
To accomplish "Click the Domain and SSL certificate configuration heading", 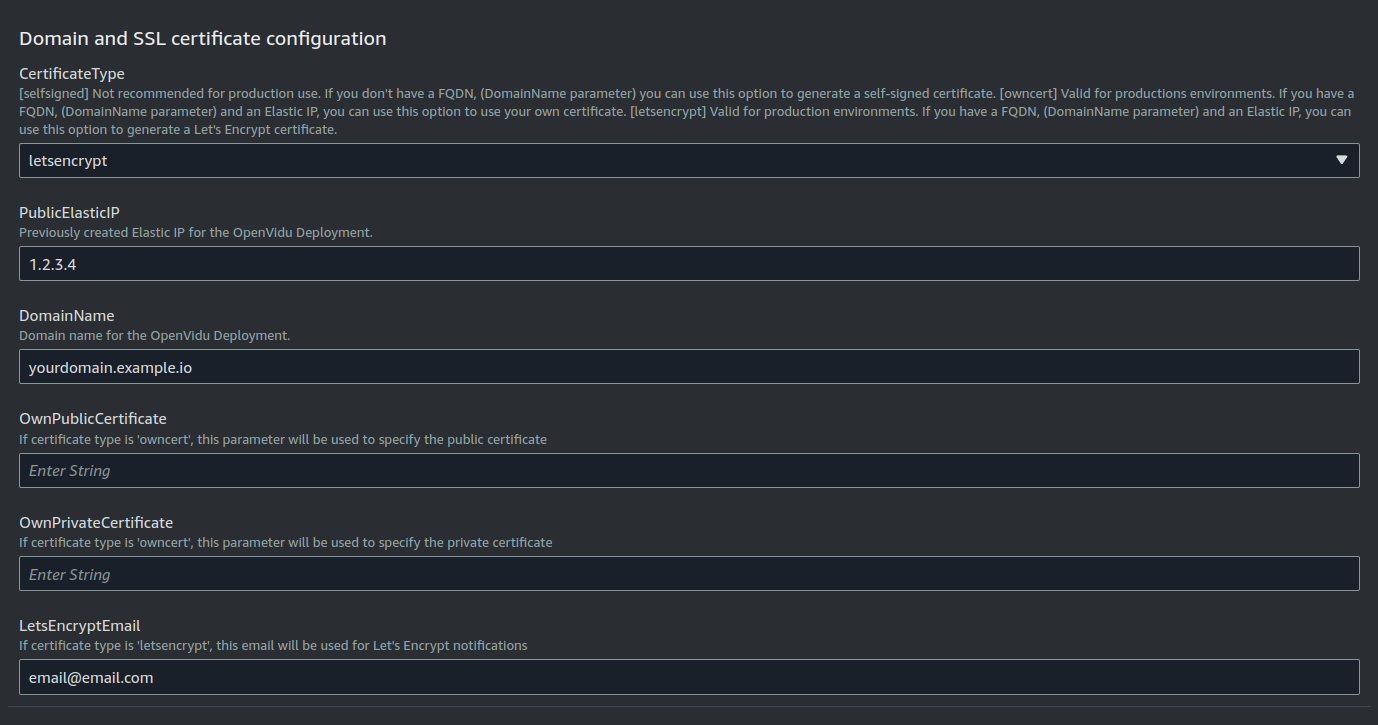I will point(203,39).
